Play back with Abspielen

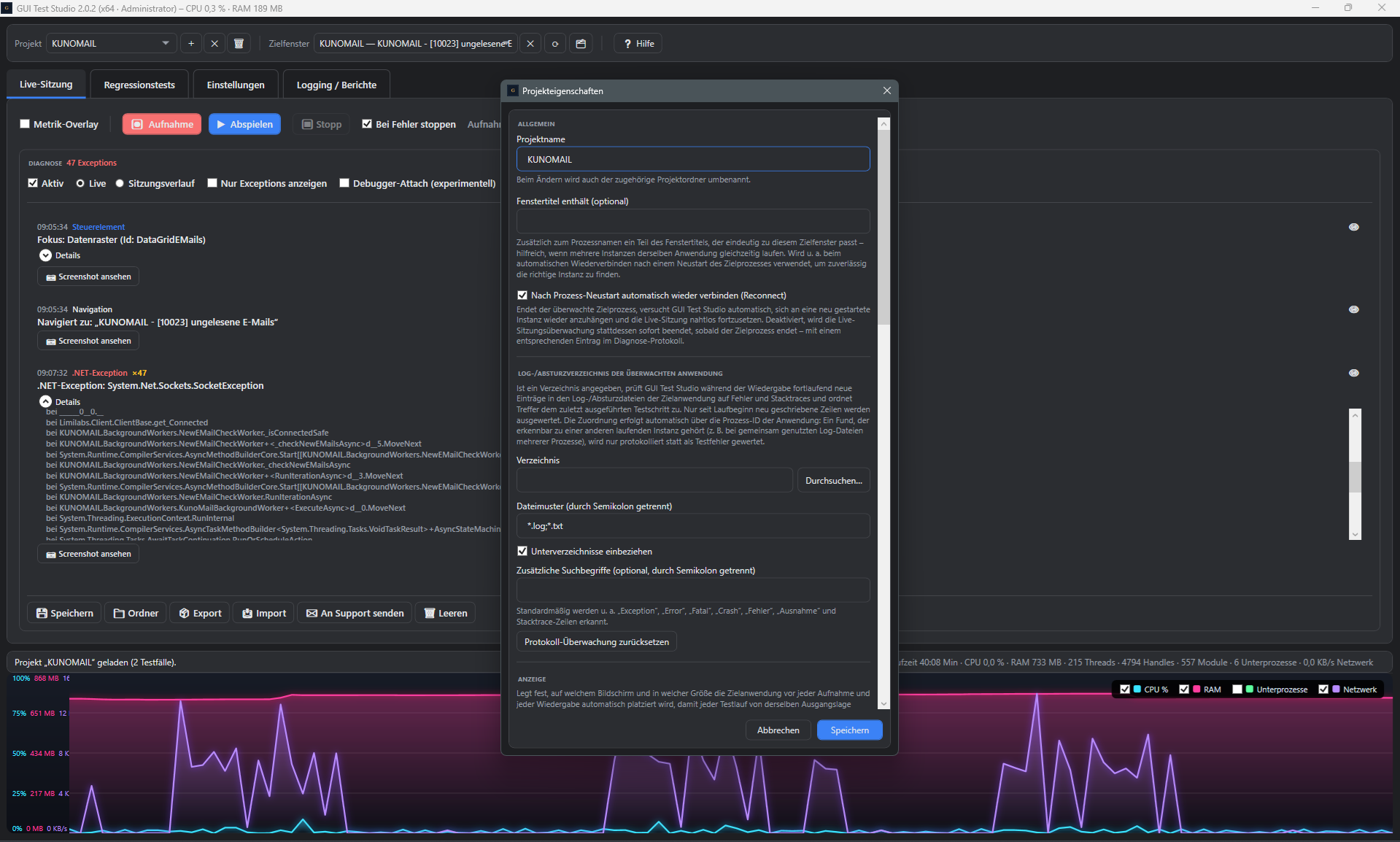tap(244, 124)
